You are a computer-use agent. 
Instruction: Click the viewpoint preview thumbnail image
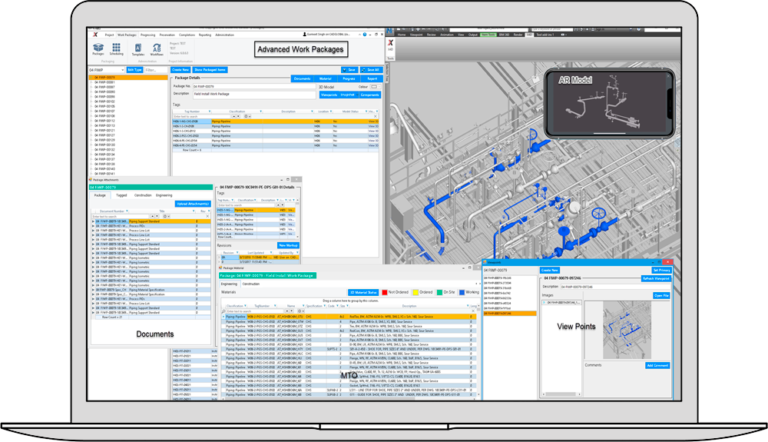(x=627, y=330)
